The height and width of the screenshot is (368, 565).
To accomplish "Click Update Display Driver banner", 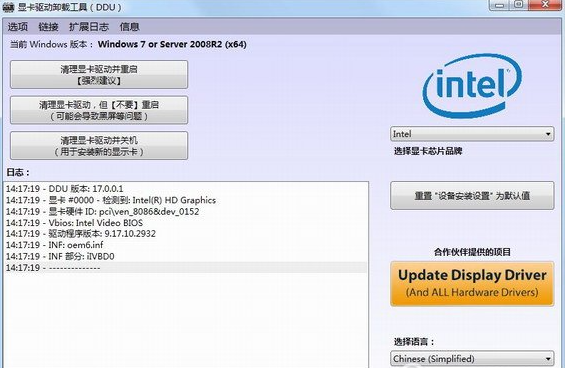I will [x=472, y=284].
